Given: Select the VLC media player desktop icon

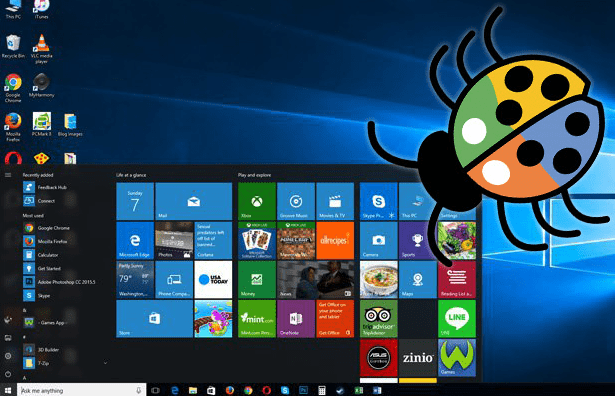Looking at the screenshot, I should coord(42,49).
